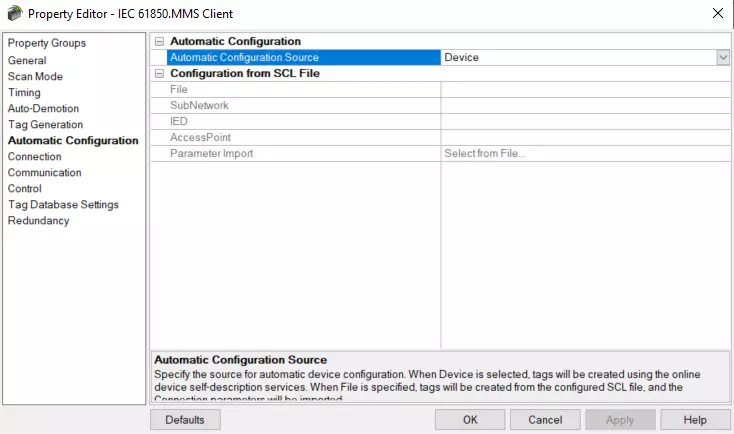Confirm with the OK button
The height and width of the screenshot is (434, 734).
(470, 419)
